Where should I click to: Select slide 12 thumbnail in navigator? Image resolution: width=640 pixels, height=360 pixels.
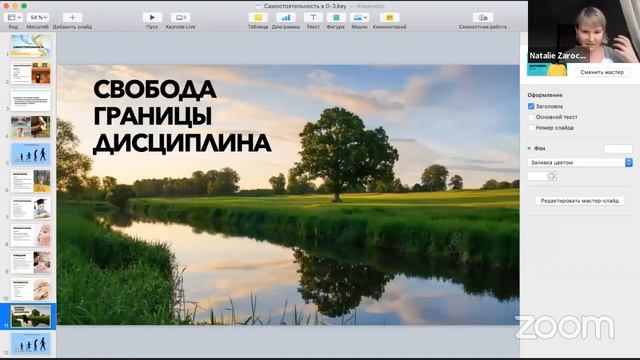[31, 343]
